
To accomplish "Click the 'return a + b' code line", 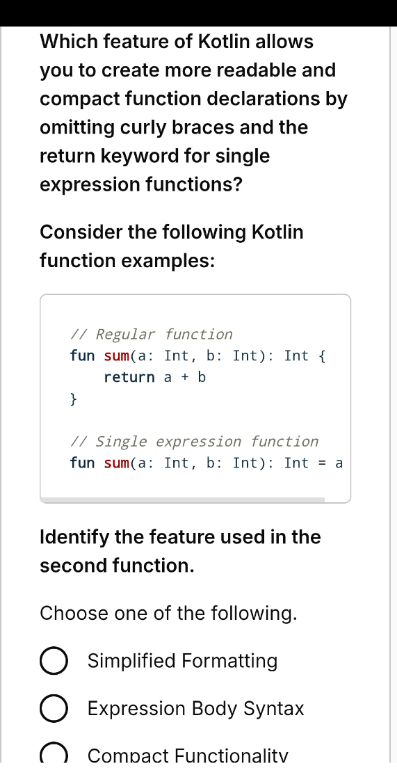I will tap(154, 377).
